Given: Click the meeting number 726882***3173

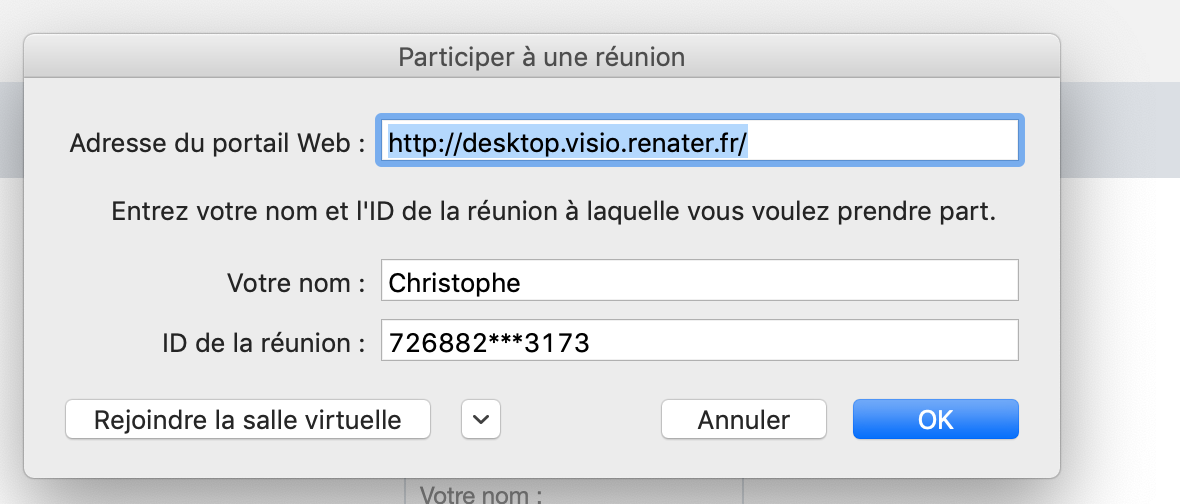Looking at the screenshot, I should [489, 343].
